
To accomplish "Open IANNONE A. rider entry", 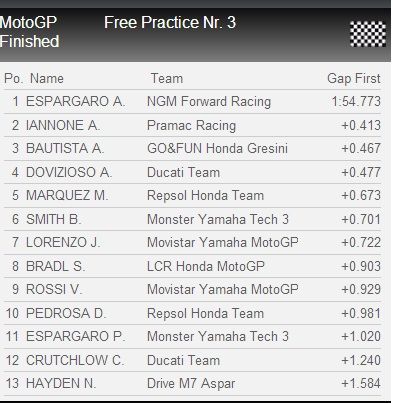I will [x=63, y=125].
